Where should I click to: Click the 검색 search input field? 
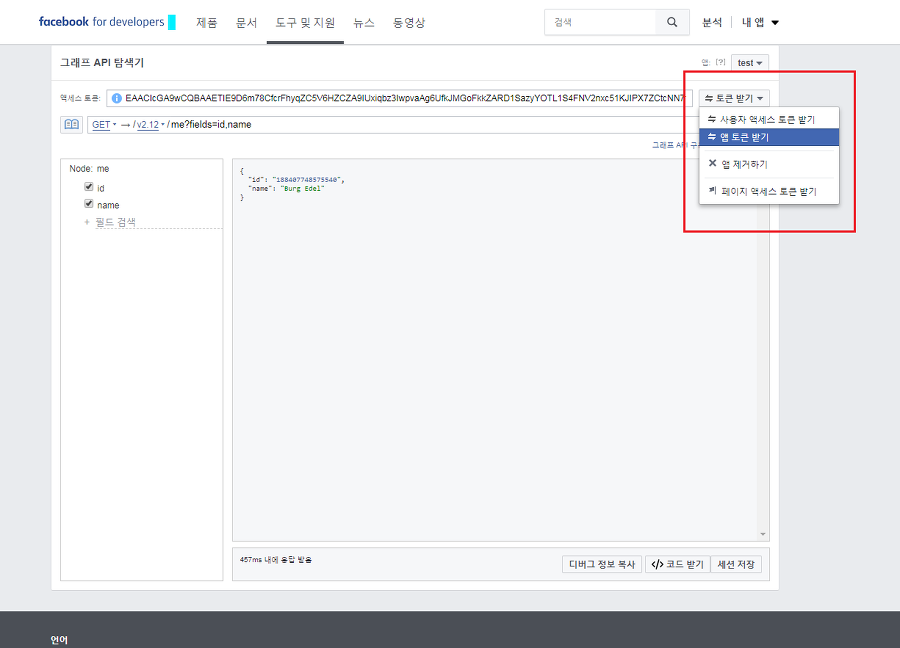[x=600, y=22]
